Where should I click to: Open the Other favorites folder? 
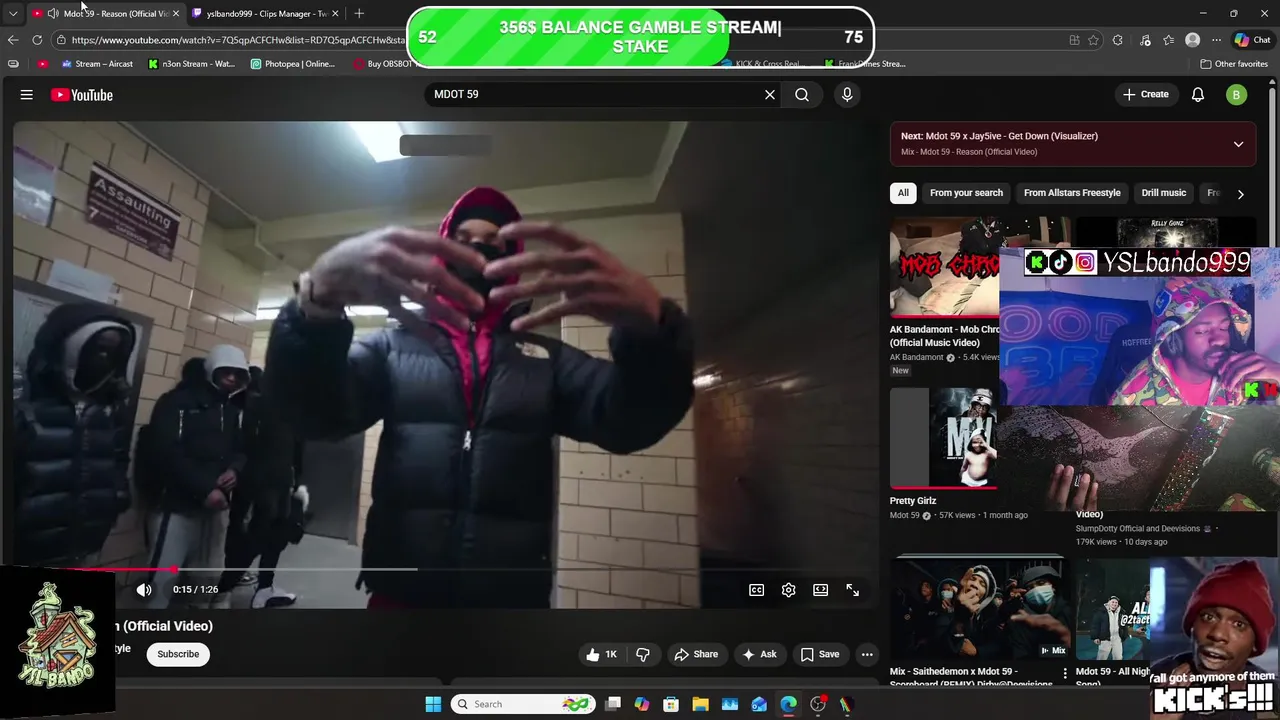pos(1234,64)
